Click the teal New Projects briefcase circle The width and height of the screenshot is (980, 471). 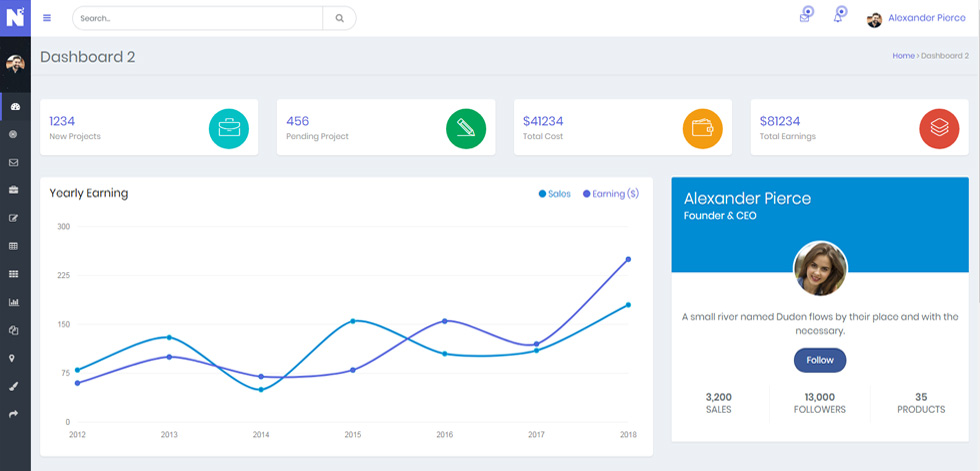(x=228, y=129)
